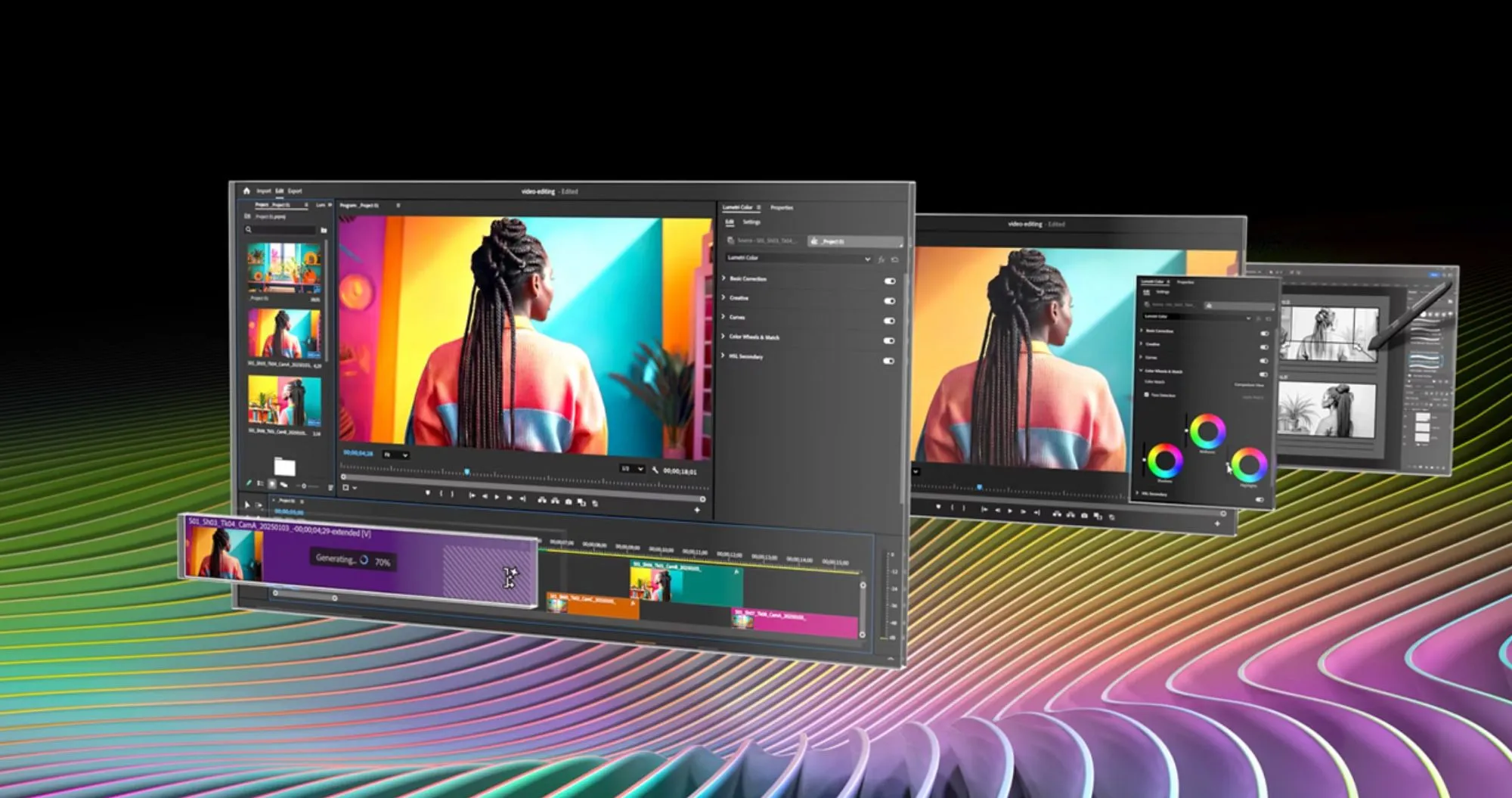Open the Import tab in the header
The height and width of the screenshot is (798, 1512).
(263, 191)
